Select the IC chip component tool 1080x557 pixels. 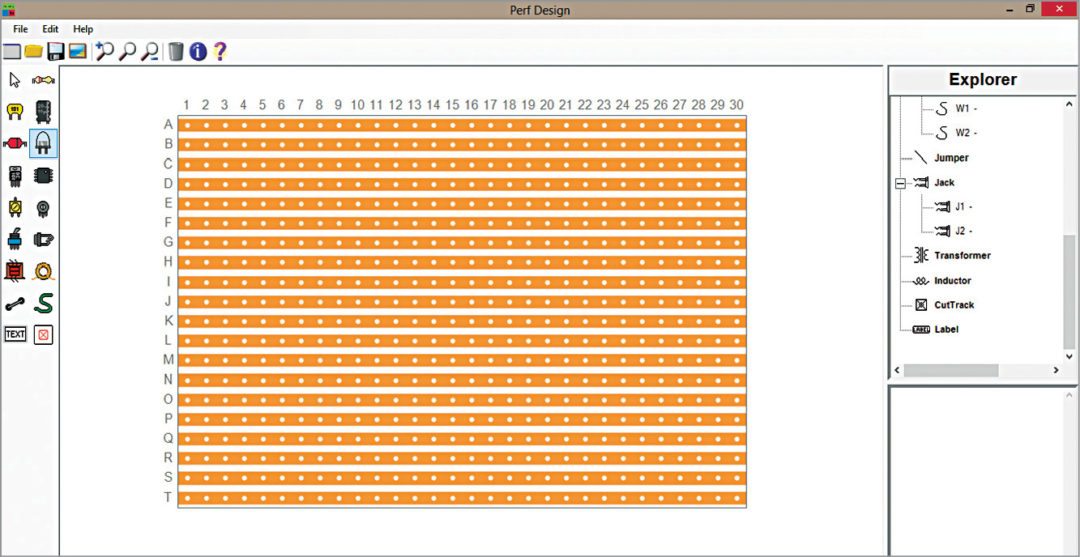[x=43, y=175]
